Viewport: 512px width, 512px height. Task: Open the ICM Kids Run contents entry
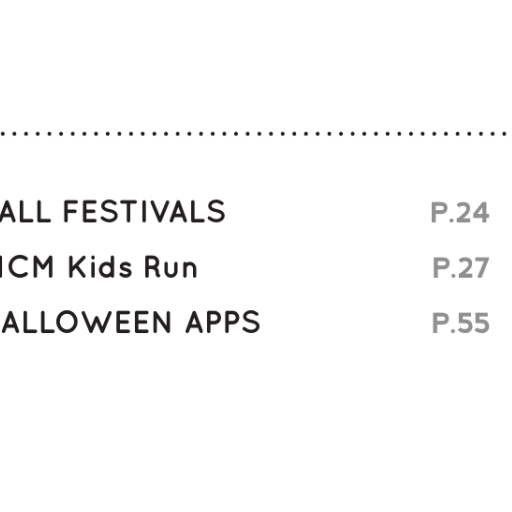tap(99, 267)
